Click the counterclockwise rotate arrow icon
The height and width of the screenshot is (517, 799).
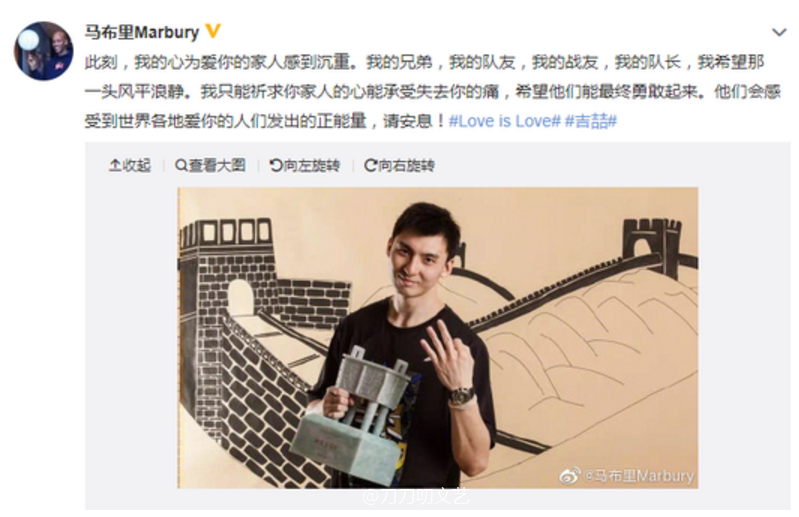click(276, 166)
